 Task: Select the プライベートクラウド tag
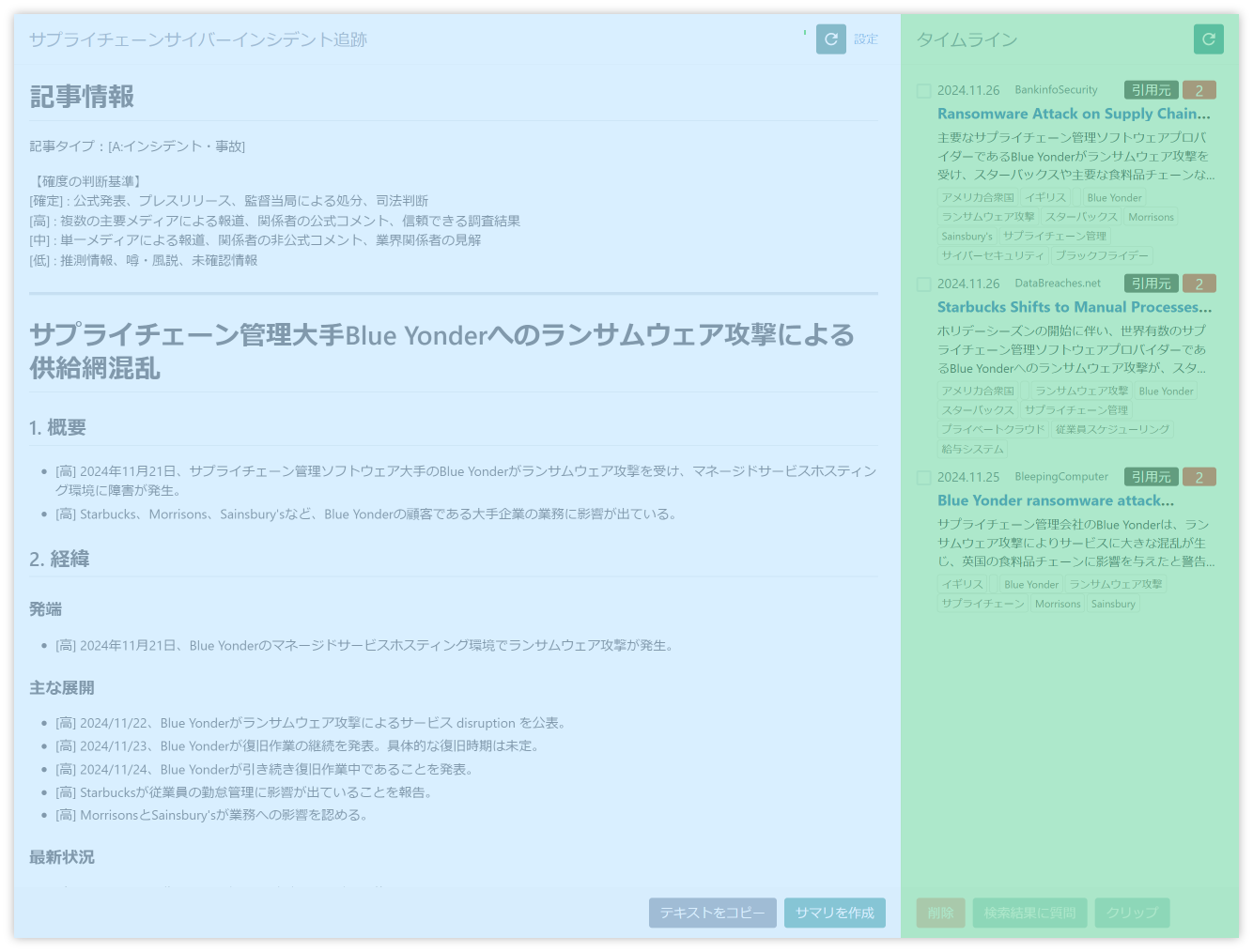993,429
